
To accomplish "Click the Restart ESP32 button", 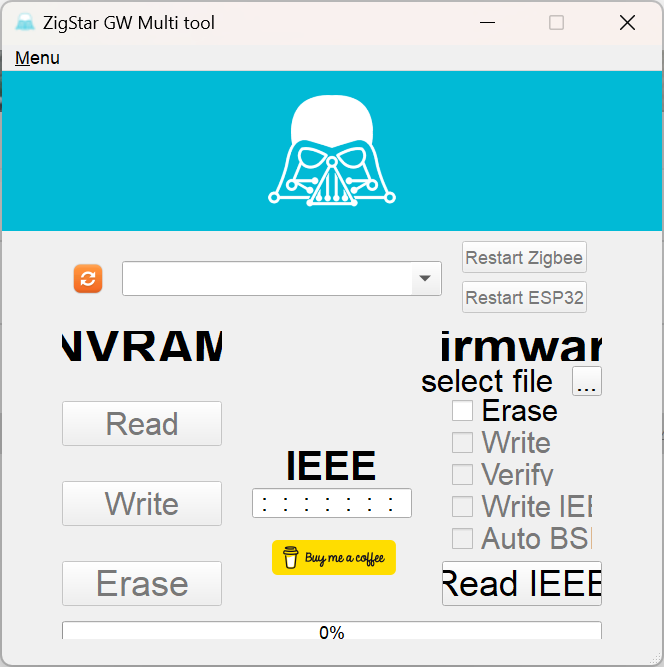I will click(524, 297).
